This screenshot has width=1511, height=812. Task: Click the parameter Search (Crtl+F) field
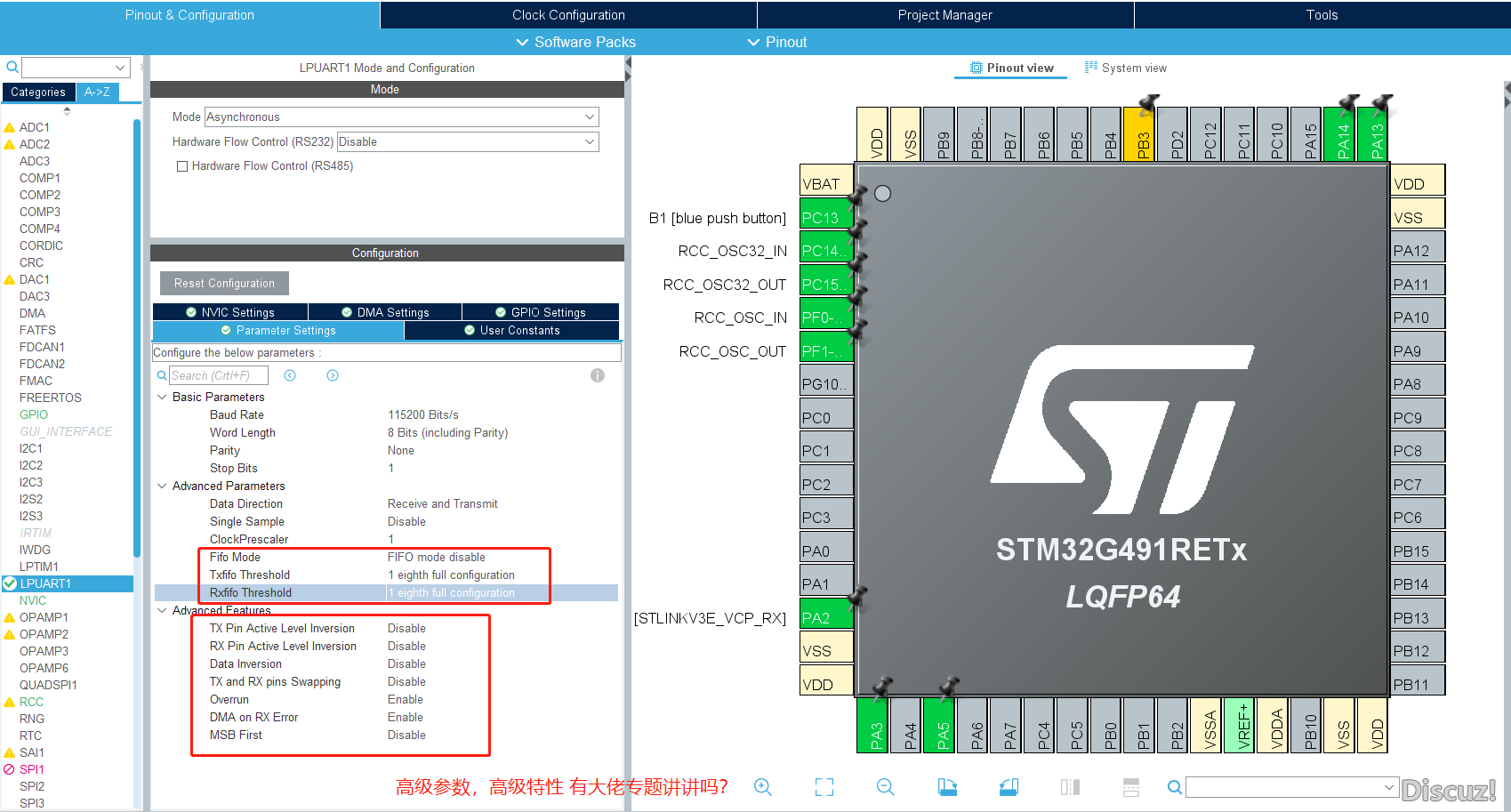(x=219, y=375)
